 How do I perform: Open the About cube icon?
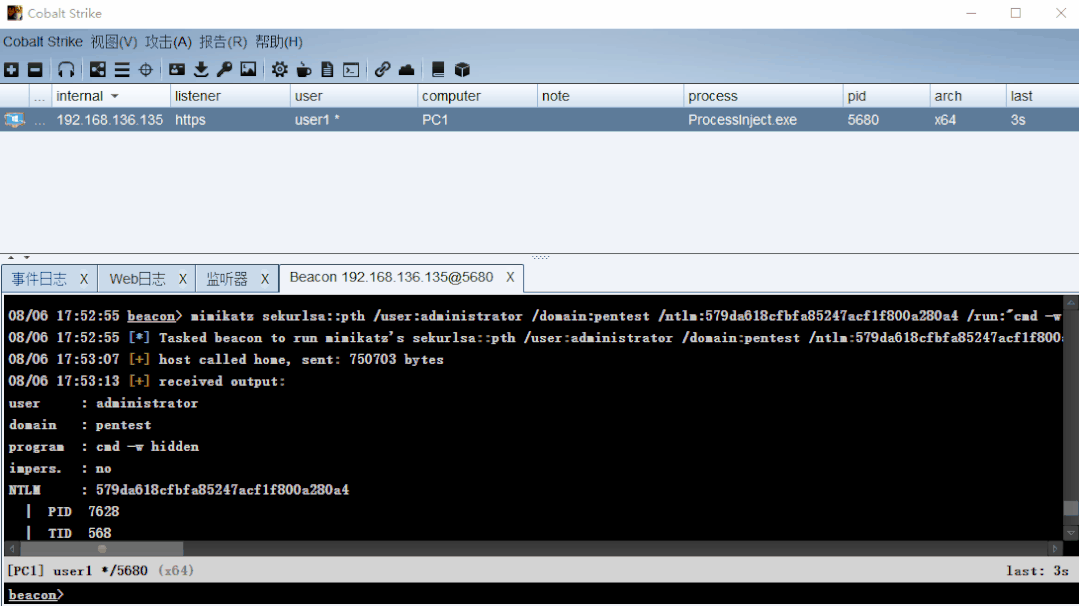[462, 69]
